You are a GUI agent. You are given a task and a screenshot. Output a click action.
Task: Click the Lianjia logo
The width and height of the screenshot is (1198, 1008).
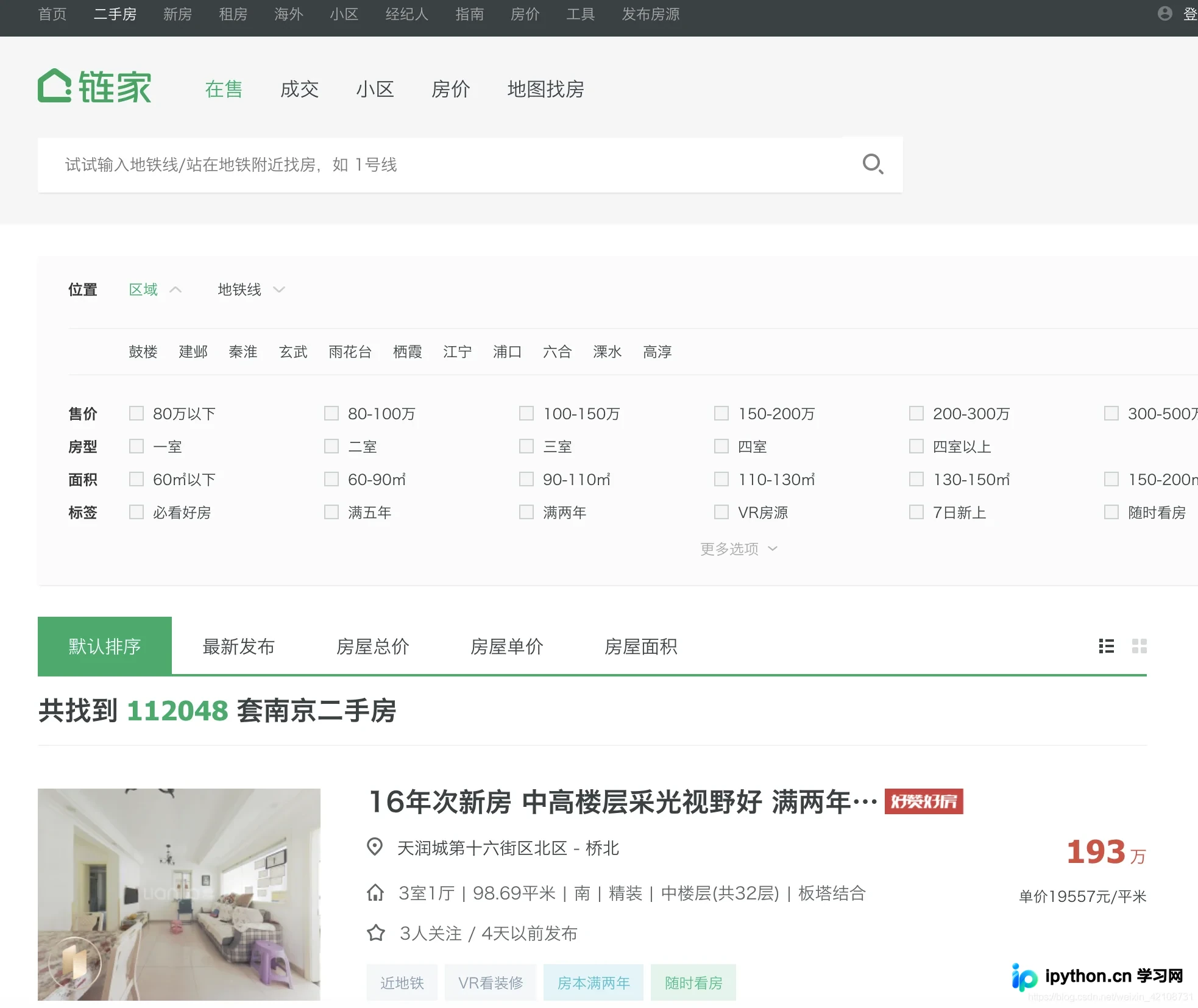tap(94, 87)
